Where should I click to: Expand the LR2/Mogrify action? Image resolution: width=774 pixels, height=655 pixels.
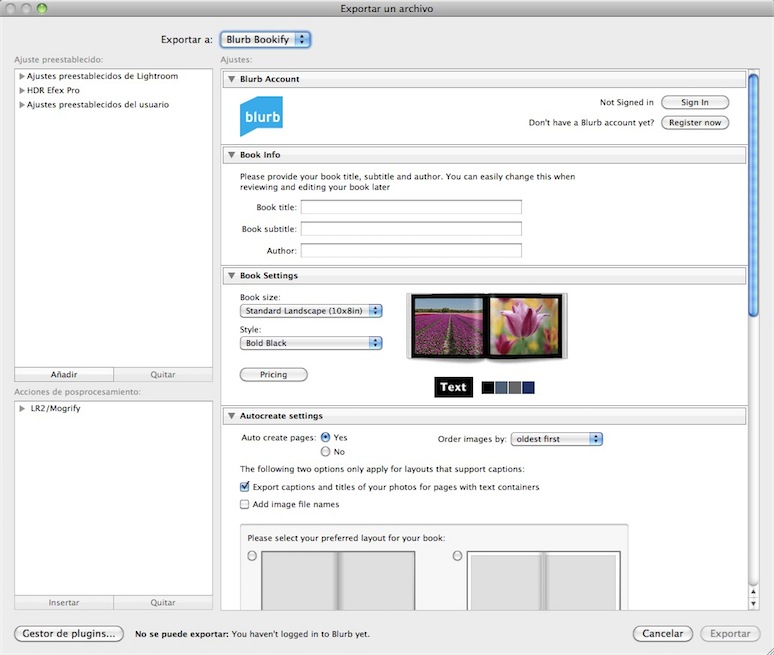click(x=22, y=408)
